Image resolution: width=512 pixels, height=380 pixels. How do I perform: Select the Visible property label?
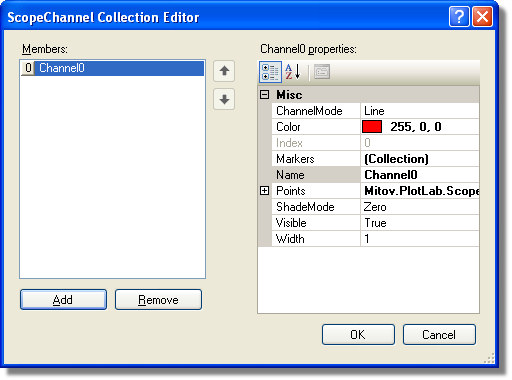tap(291, 223)
